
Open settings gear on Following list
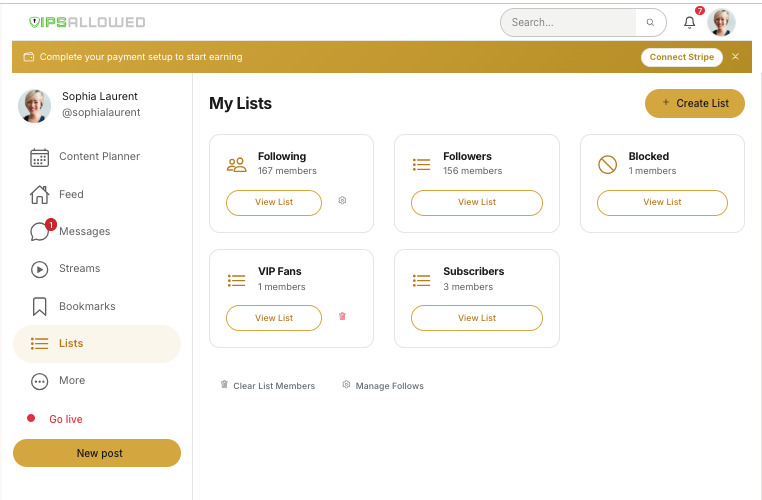tap(342, 201)
